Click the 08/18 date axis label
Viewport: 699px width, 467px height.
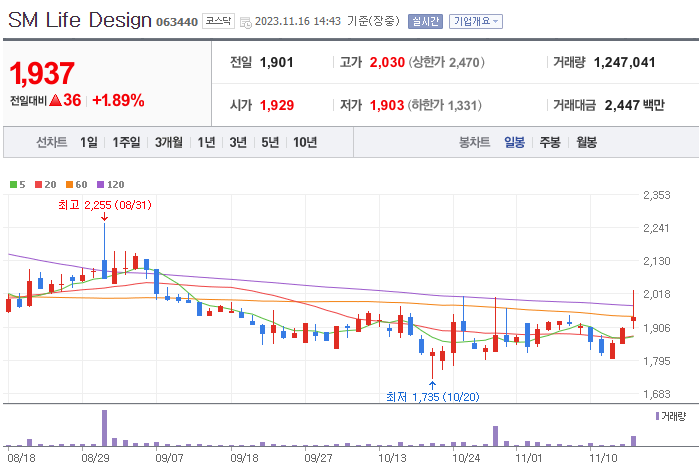pos(21,458)
